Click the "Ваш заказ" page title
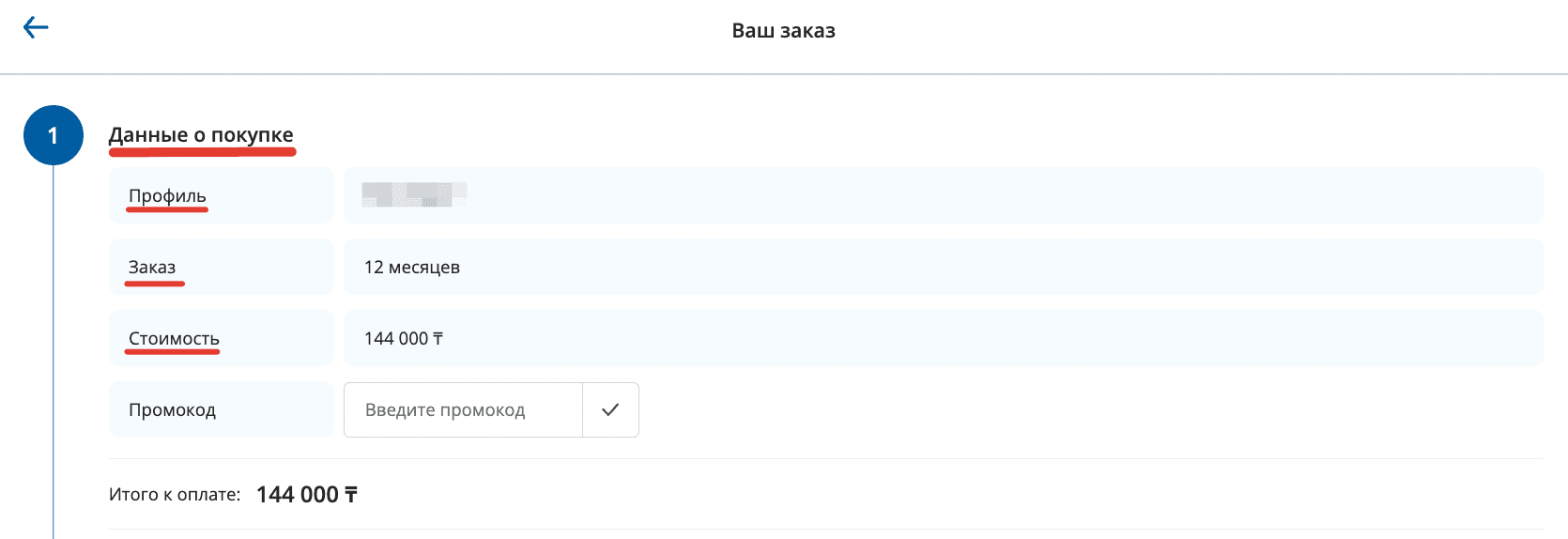 pos(783,31)
